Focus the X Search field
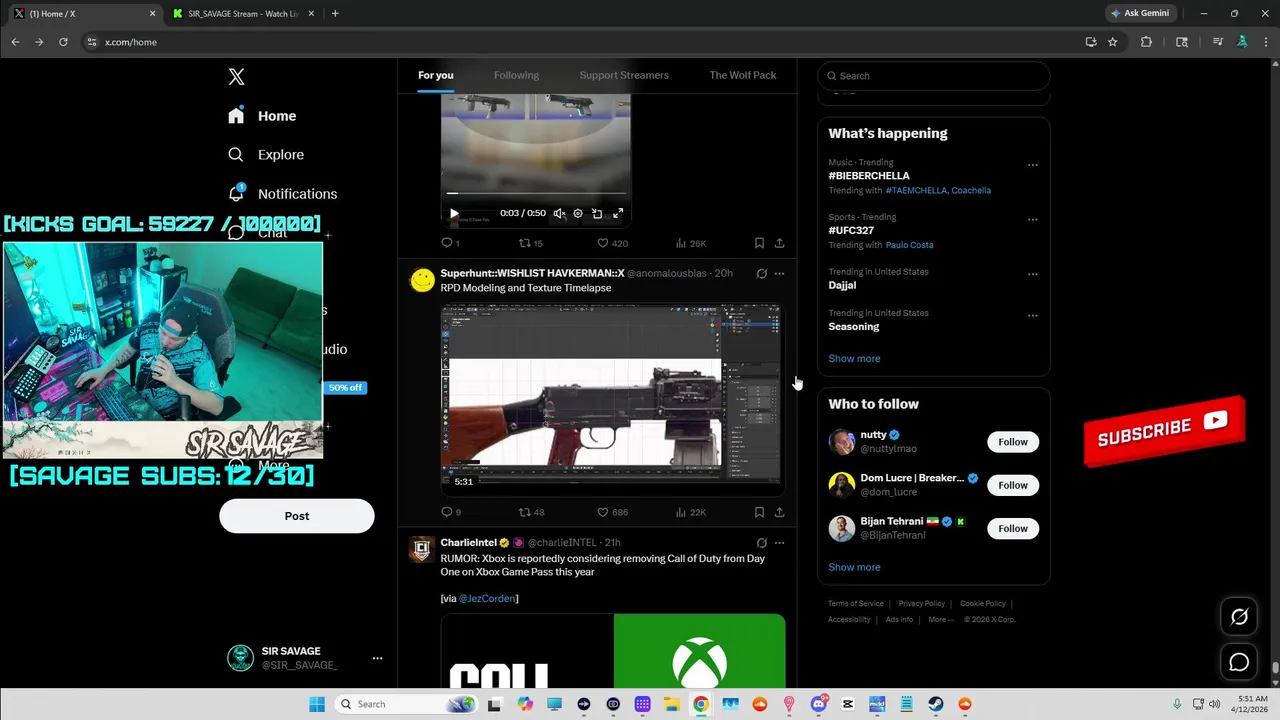Screen dimensions: 1280x720 [934, 76]
